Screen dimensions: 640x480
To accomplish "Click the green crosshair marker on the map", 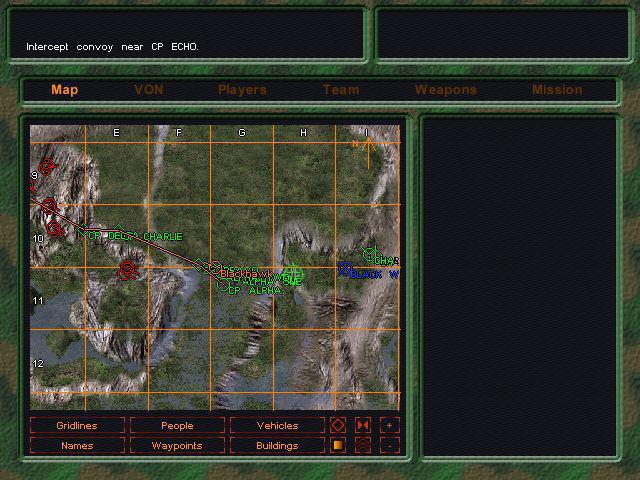I will coord(293,272).
